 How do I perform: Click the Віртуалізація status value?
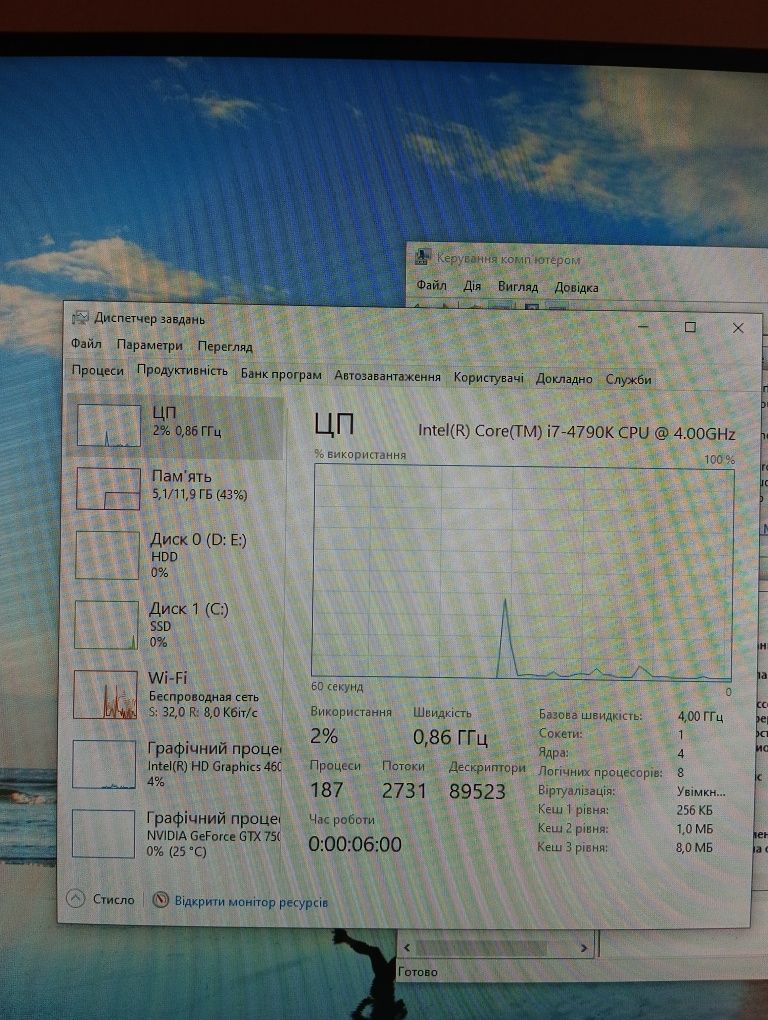pos(701,792)
